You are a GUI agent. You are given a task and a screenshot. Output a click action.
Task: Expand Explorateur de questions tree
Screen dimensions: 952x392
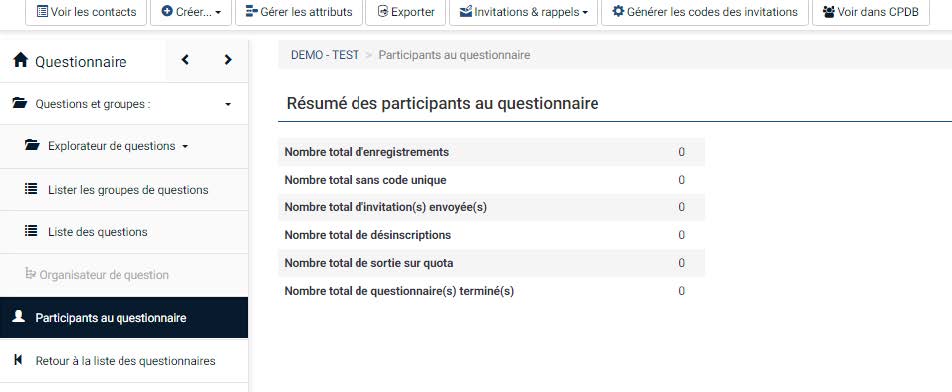point(185,146)
